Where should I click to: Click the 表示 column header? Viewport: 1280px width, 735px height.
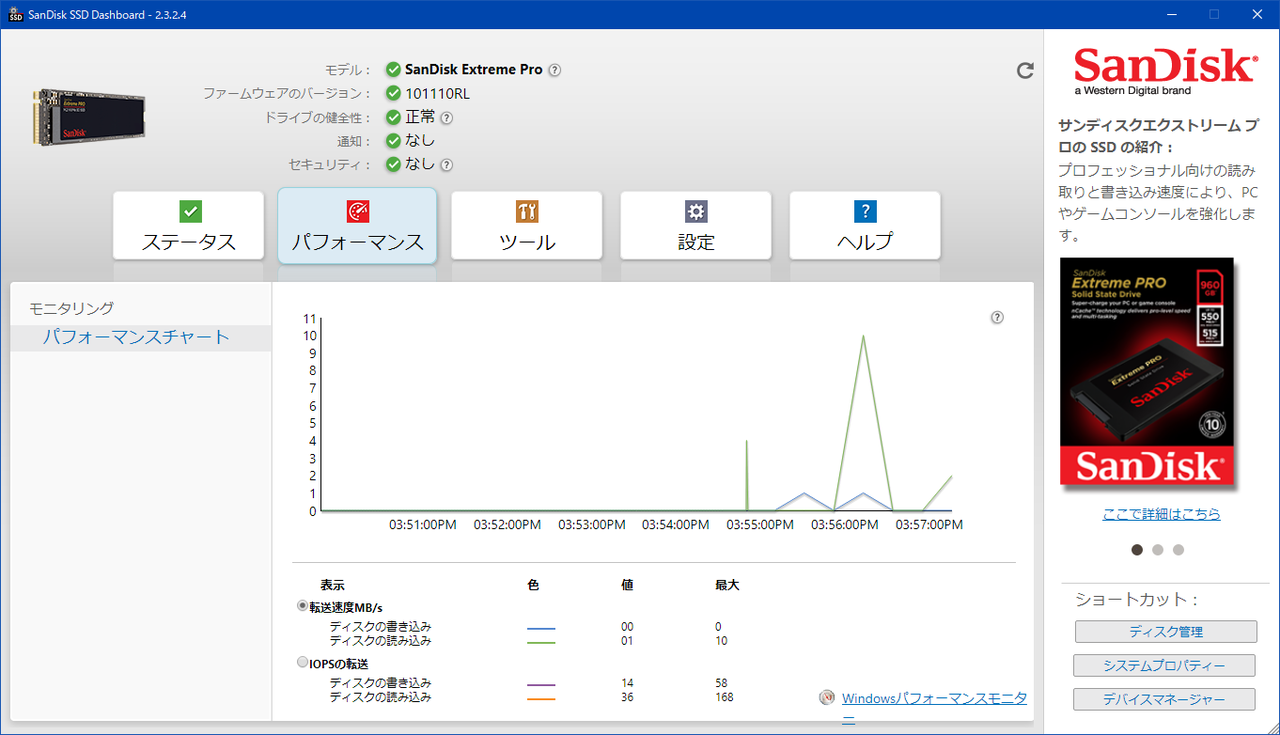332,585
